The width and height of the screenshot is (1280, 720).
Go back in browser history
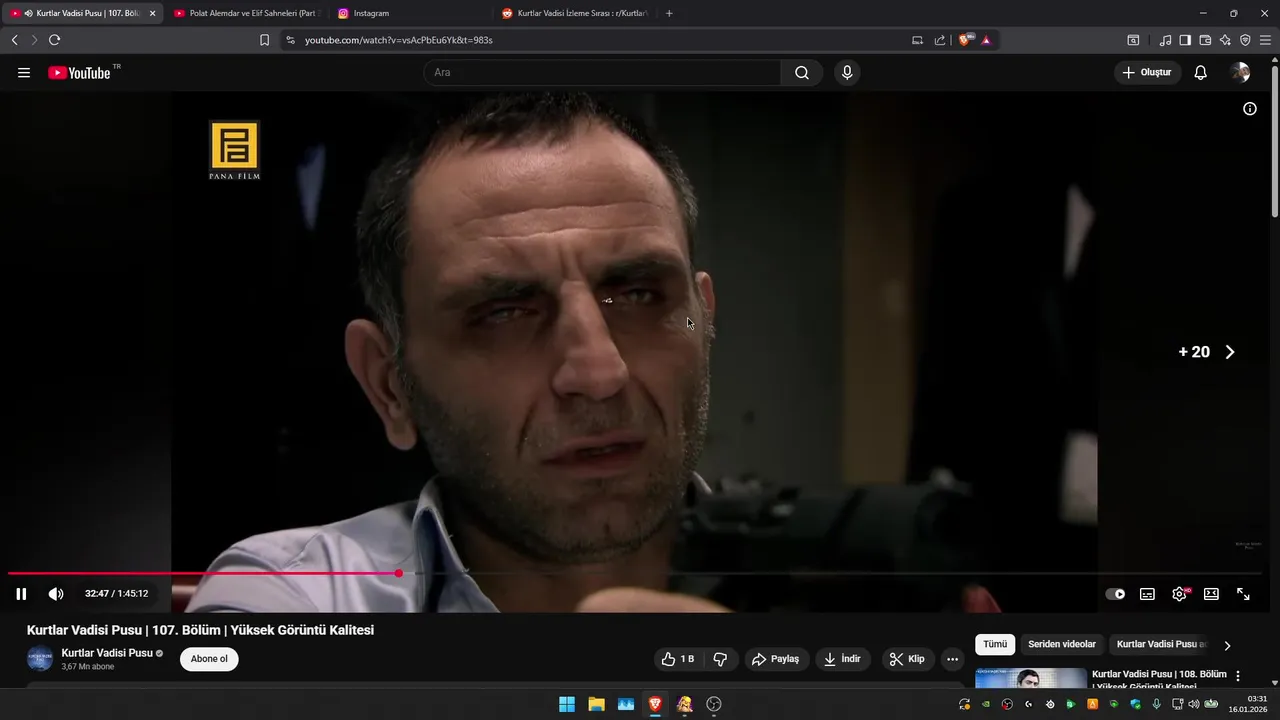14,40
